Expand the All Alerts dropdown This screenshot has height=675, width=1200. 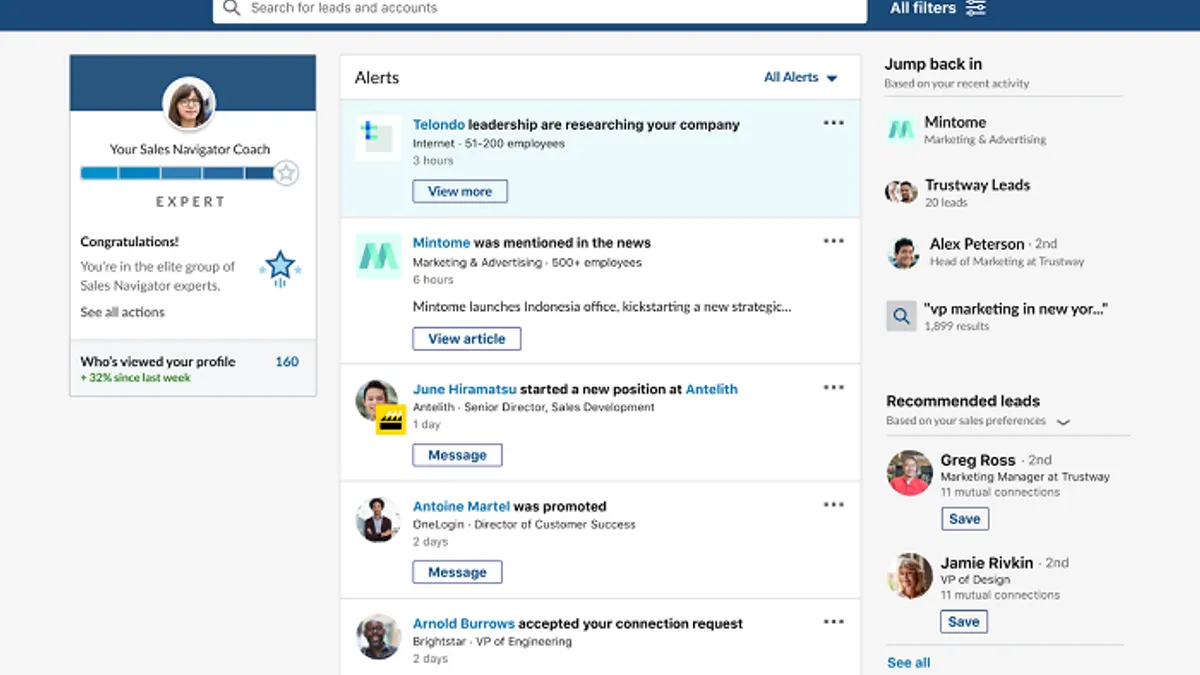(x=800, y=77)
